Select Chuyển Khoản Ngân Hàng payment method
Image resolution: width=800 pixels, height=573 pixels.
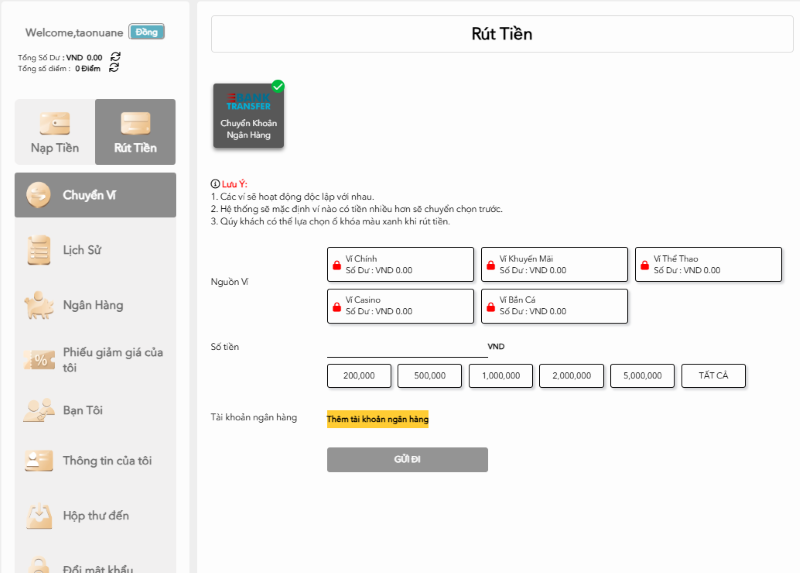(x=248, y=116)
